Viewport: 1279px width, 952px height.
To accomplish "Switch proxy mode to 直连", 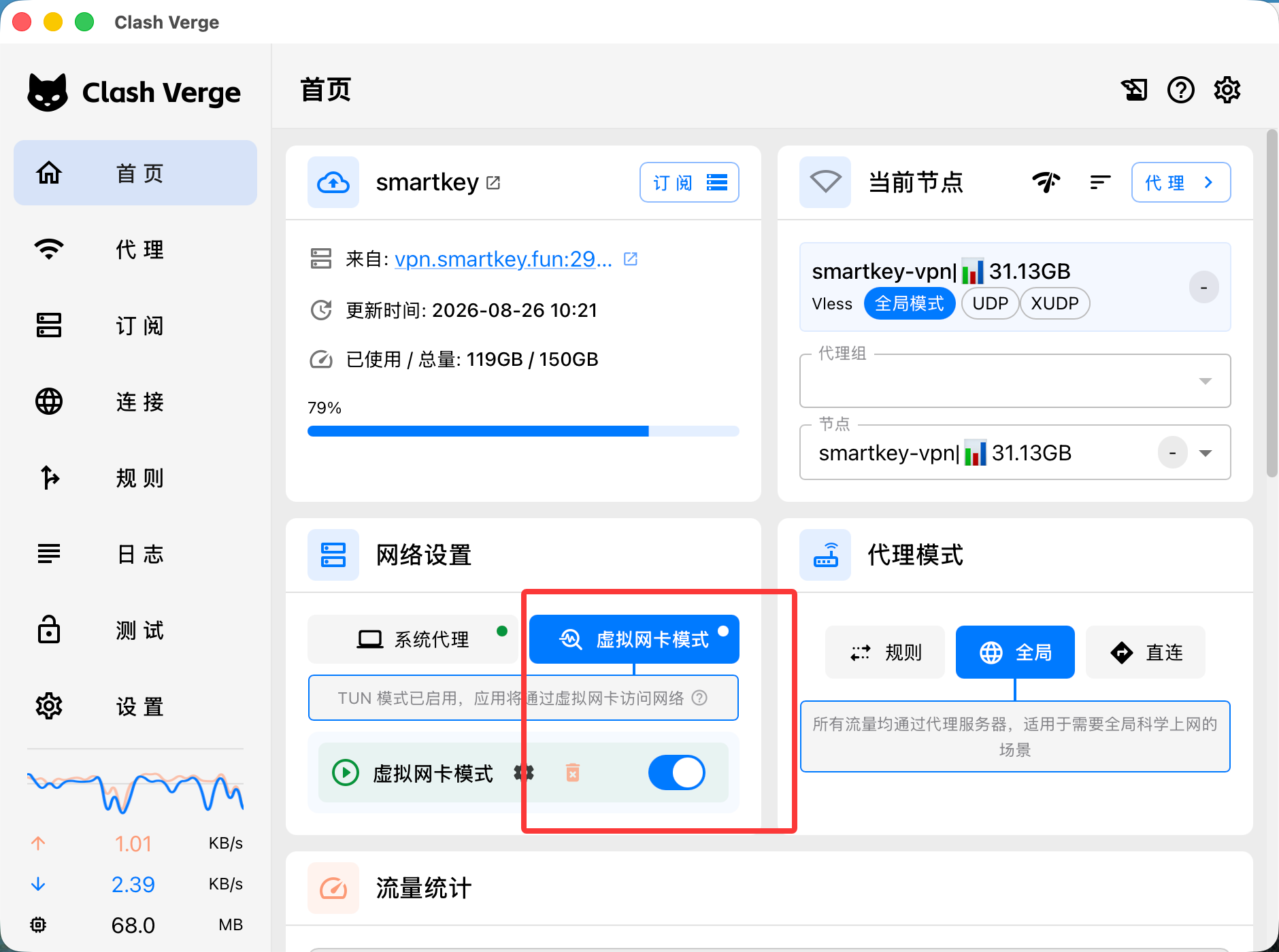I will 1146,652.
